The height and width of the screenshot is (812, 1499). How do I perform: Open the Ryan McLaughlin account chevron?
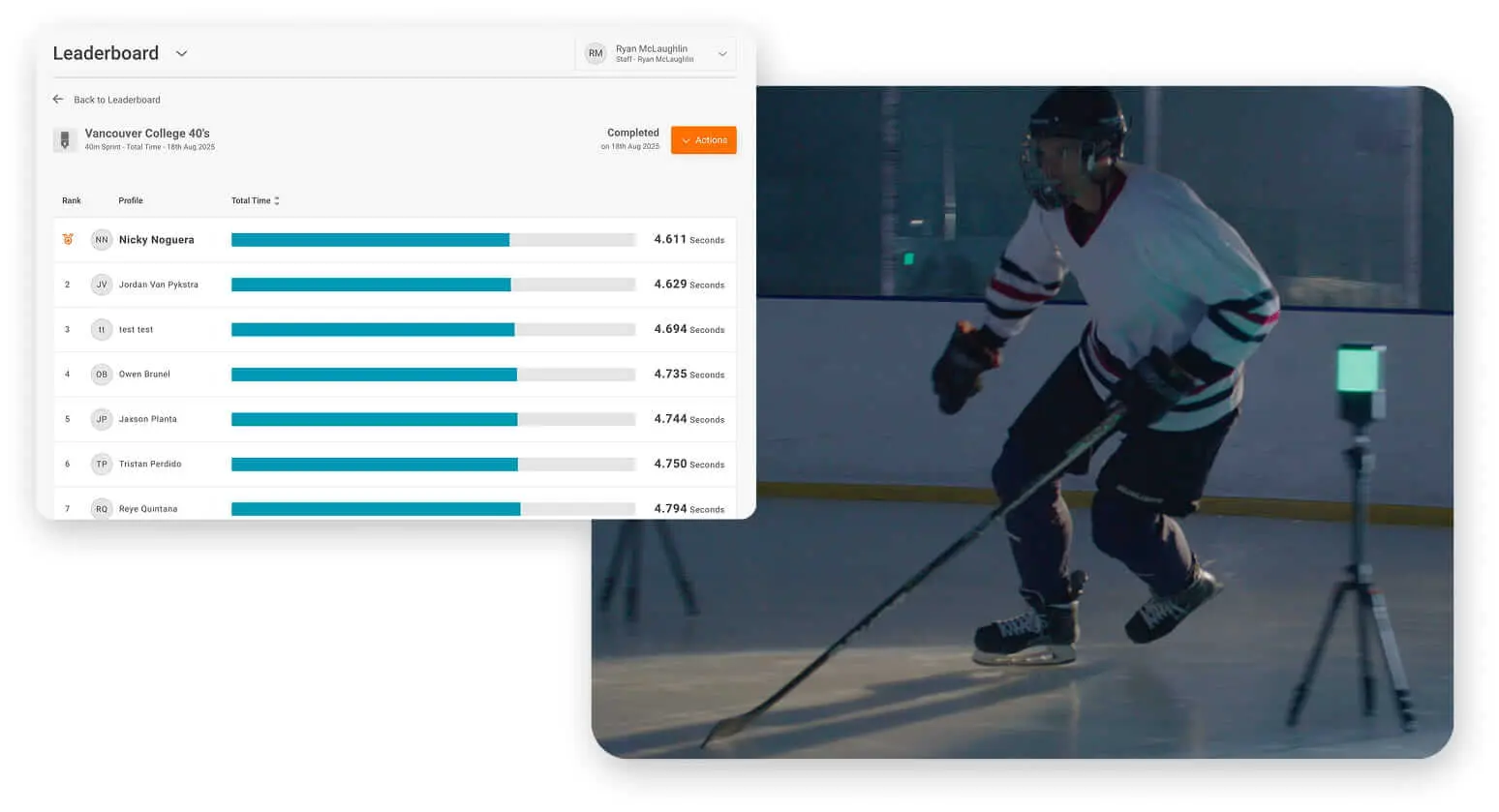722,53
